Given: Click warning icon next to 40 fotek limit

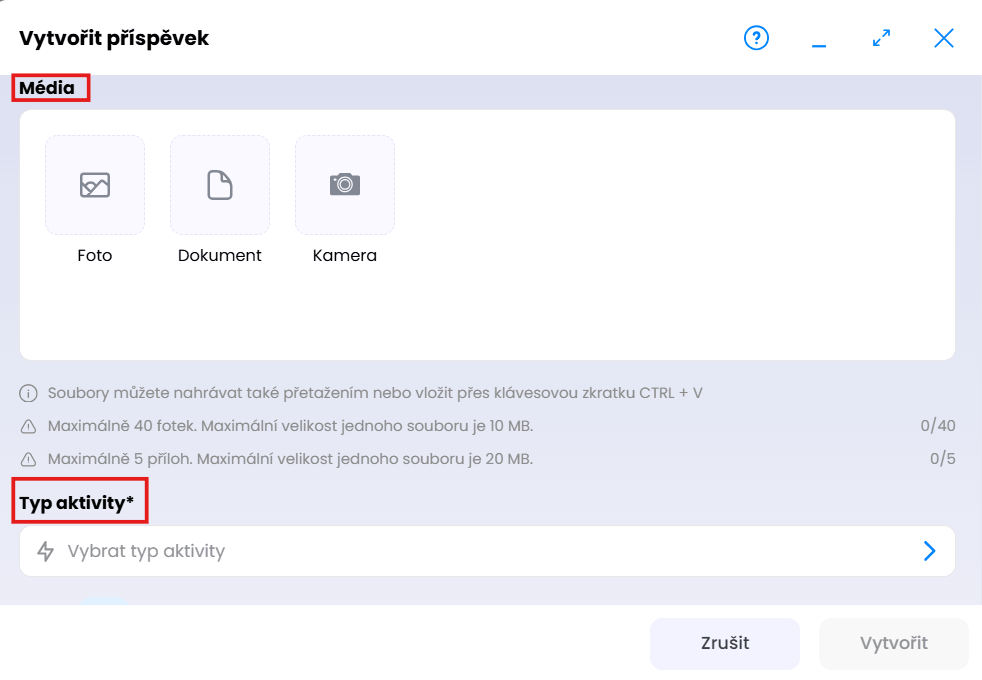Looking at the screenshot, I should coord(29,427).
